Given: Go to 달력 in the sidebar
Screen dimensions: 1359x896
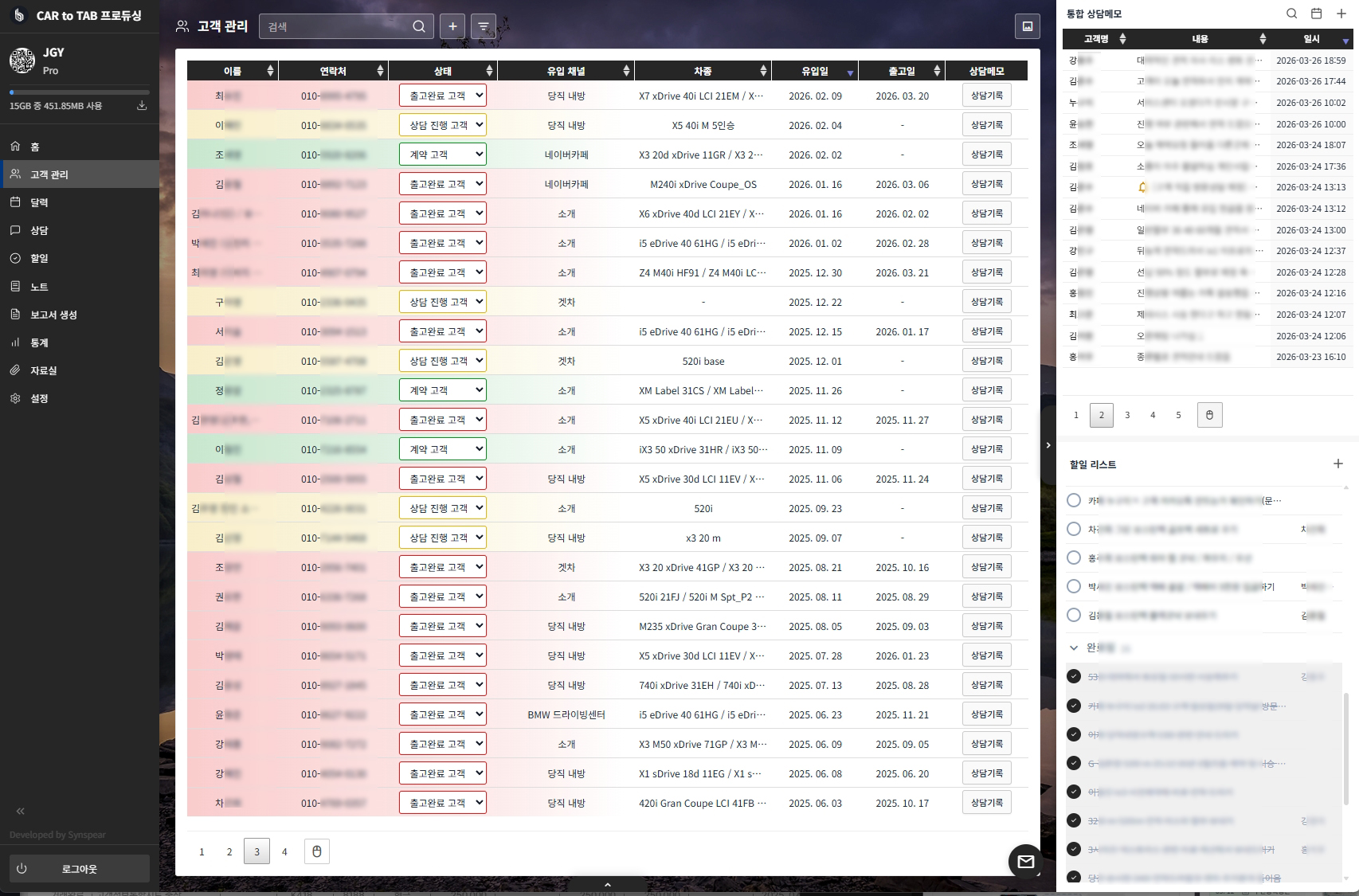Looking at the screenshot, I should click(x=39, y=202).
